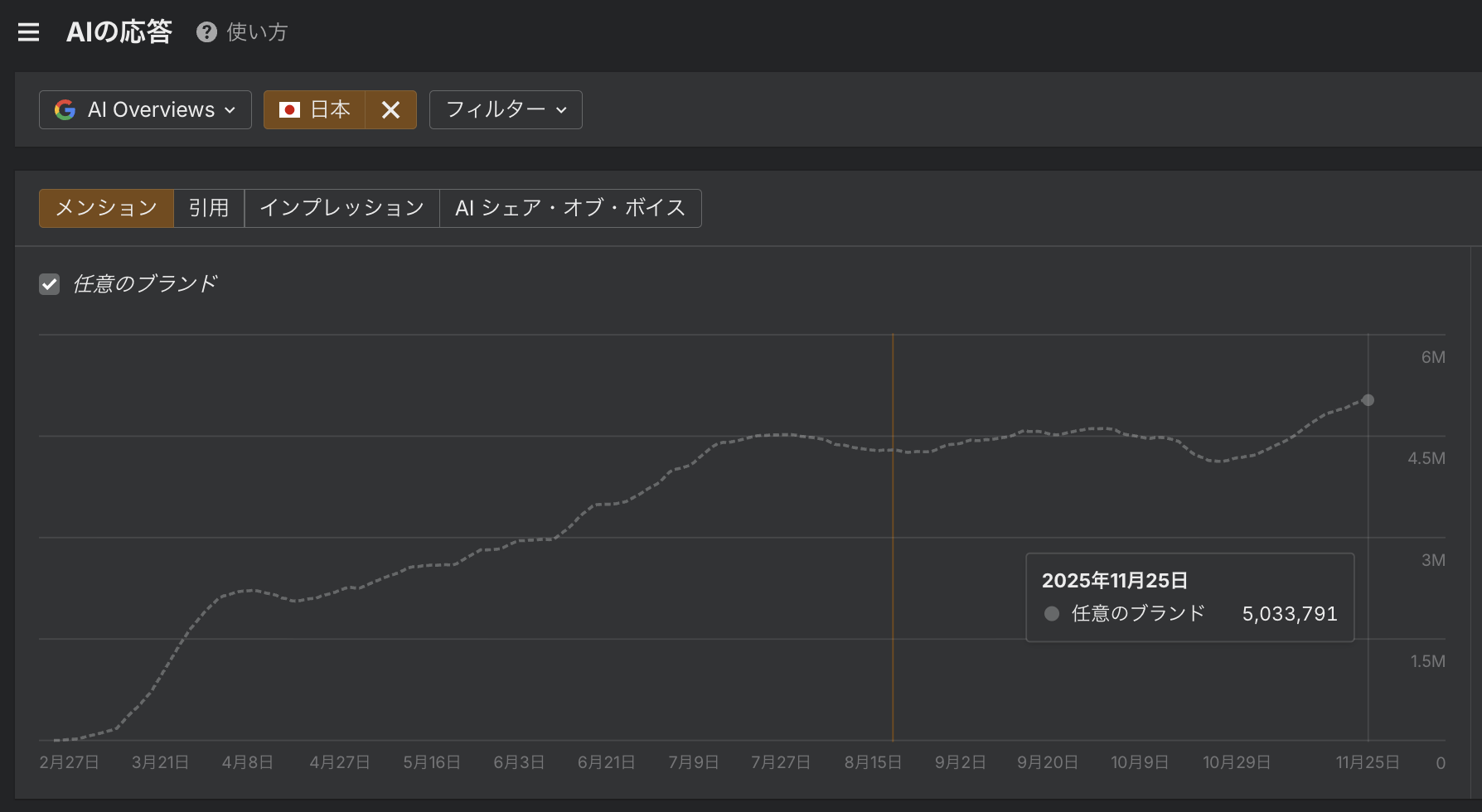Click the 11月25日 axis date label

(x=1367, y=762)
